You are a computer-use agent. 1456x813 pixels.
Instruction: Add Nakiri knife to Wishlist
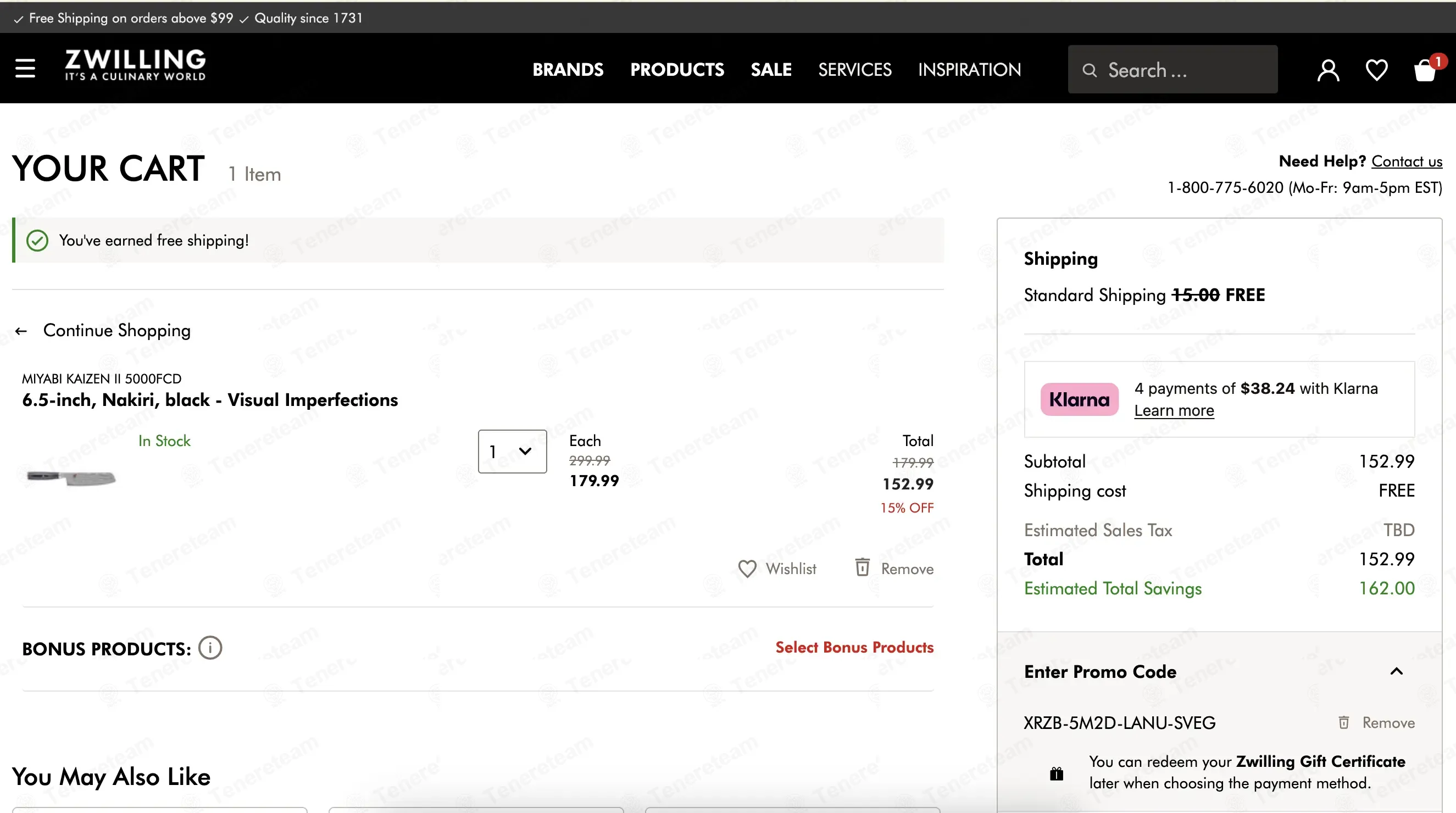(777, 569)
